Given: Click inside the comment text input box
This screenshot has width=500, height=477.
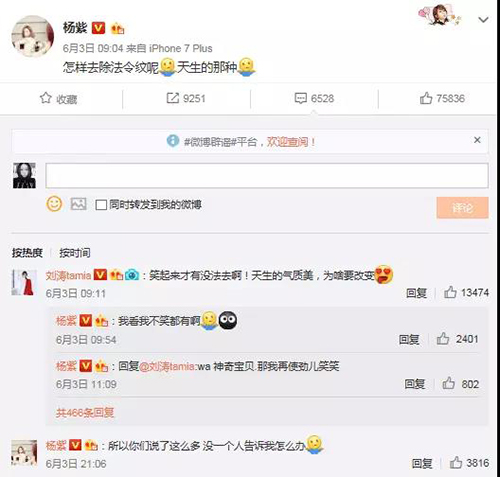Looking at the screenshot, I should click(267, 175).
